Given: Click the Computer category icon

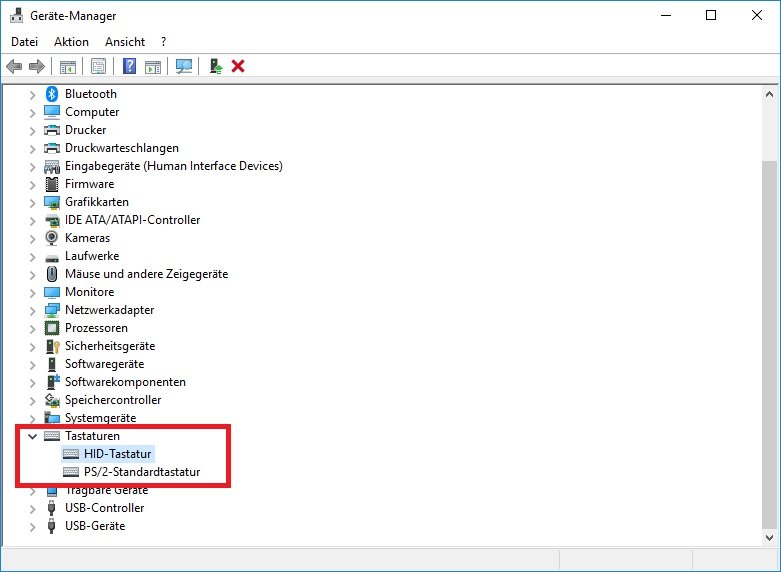Looking at the screenshot, I should click(52, 112).
